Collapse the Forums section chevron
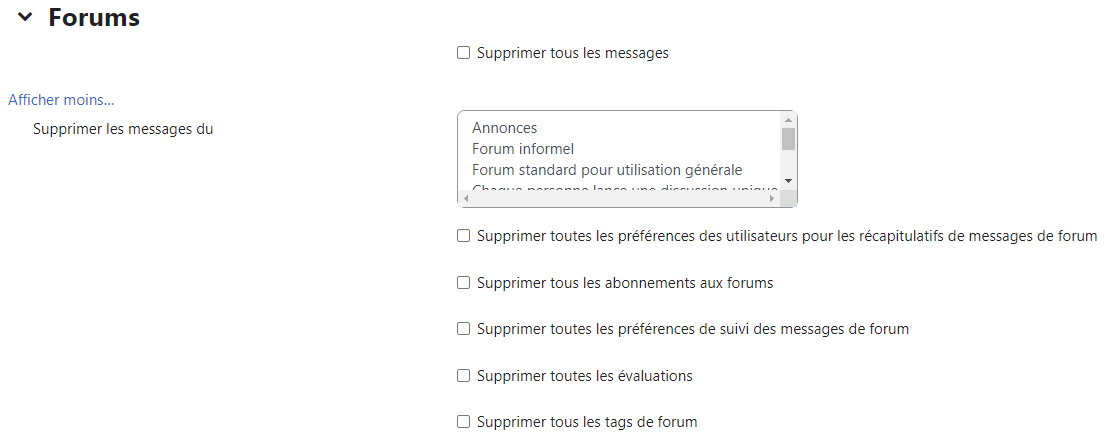The width and height of the screenshot is (1105, 443). click(25, 17)
